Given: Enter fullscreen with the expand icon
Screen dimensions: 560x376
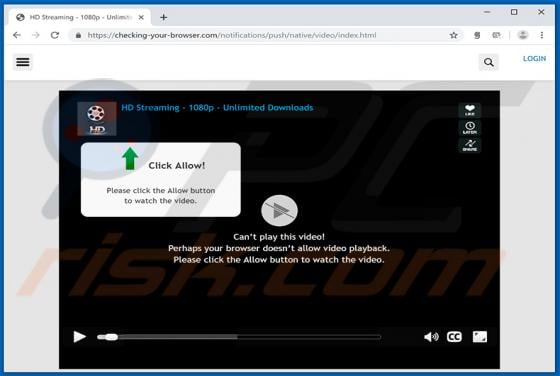Looking at the screenshot, I should (x=480, y=336).
